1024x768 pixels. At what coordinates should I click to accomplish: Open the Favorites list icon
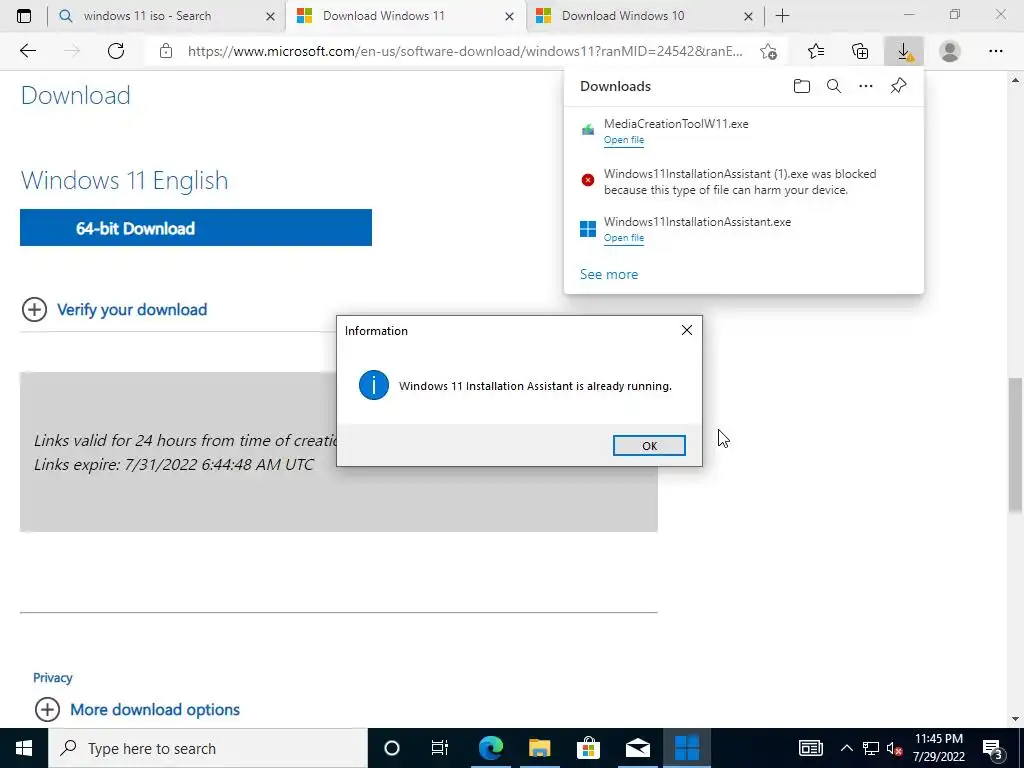point(816,51)
